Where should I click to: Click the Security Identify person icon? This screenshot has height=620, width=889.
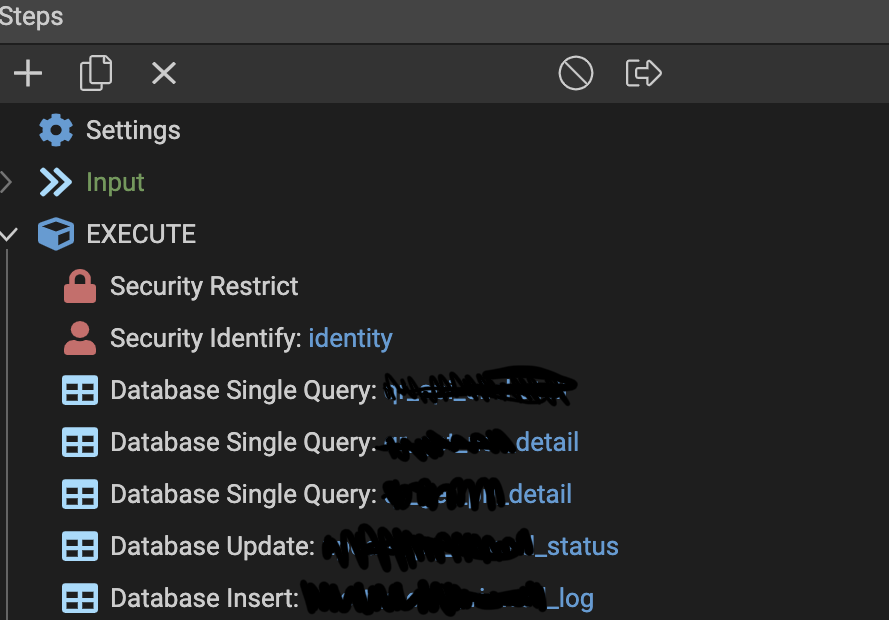point(79,337)
